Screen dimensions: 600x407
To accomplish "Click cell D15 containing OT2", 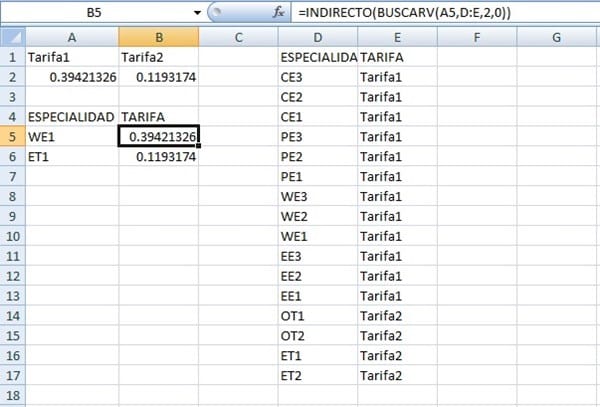I will 318,336.
